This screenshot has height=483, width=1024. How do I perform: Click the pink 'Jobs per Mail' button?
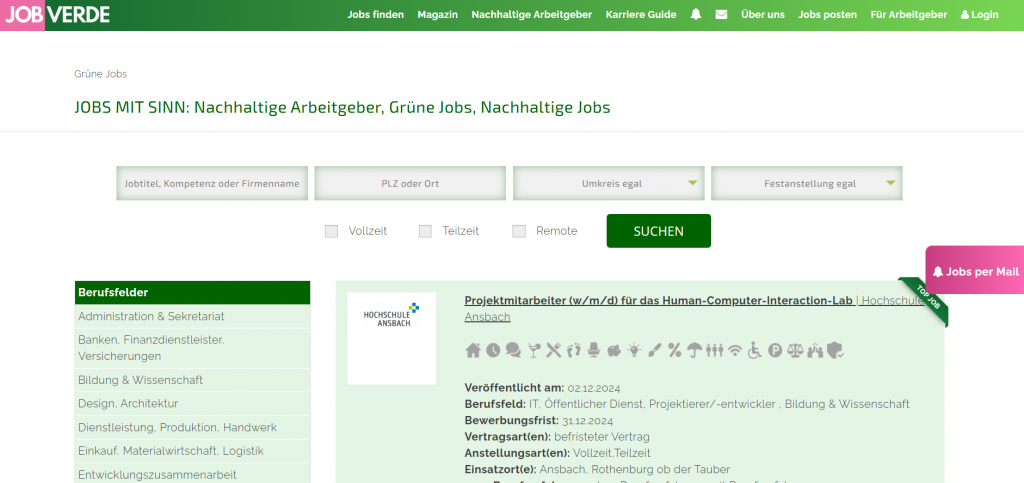click(975, 271)
